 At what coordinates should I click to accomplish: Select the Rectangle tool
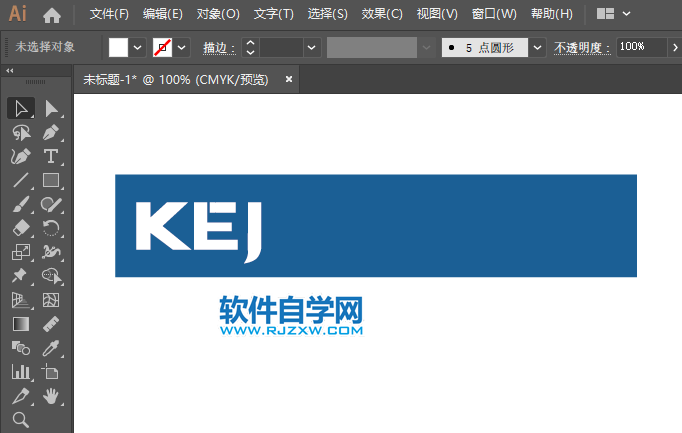pos(51,180)
